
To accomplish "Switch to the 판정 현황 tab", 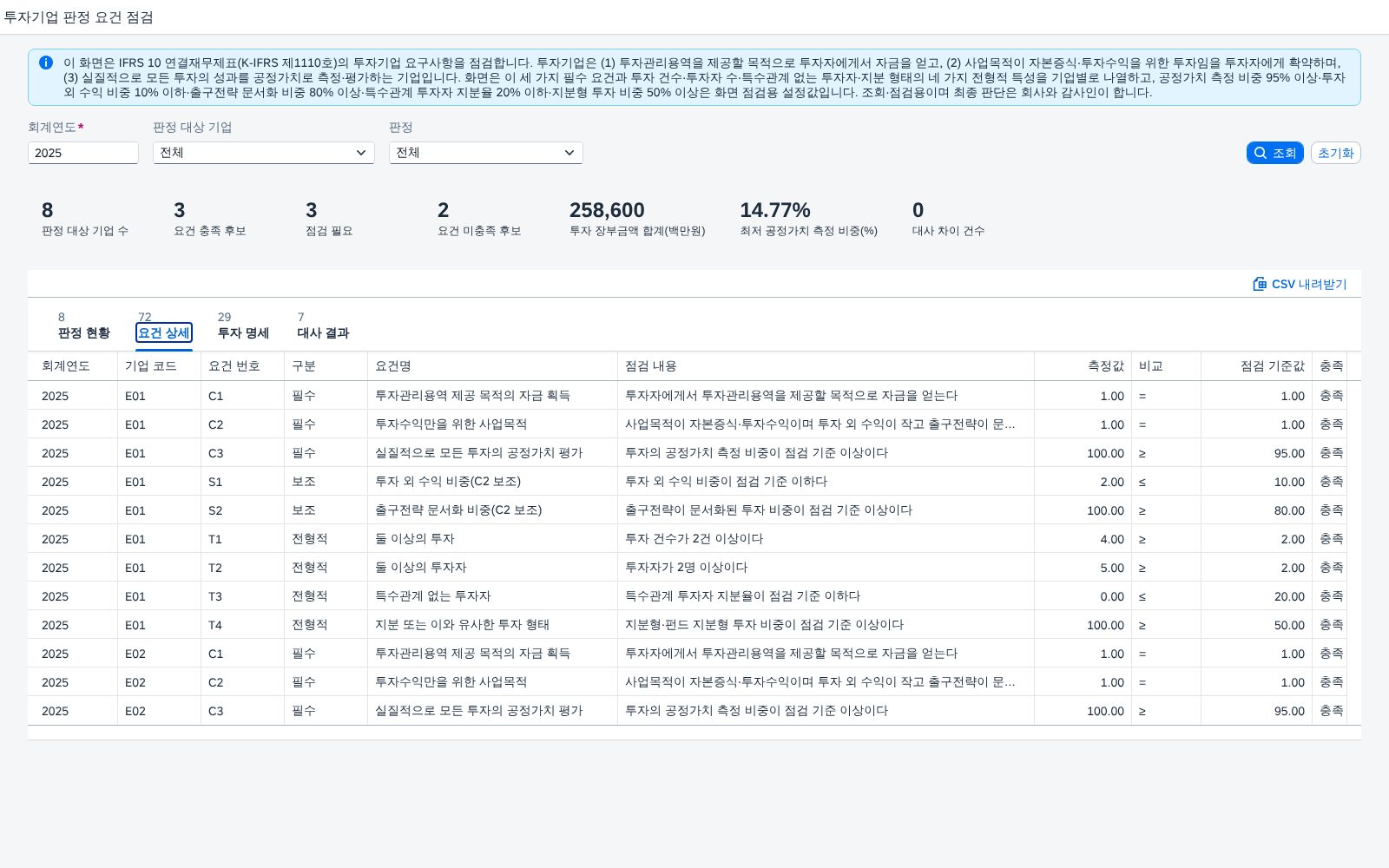I will pos(84,333).
